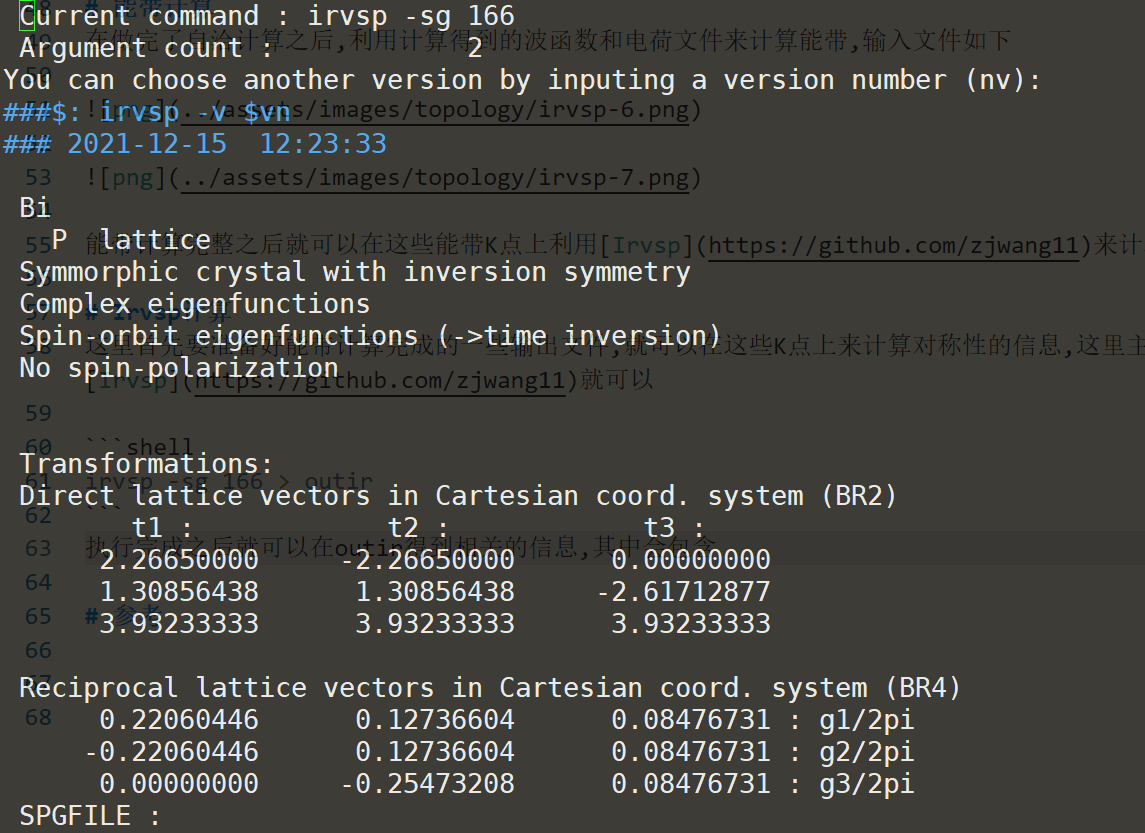
Task: Click the value '-2.61712877'
Action: (x=683, y=591)
